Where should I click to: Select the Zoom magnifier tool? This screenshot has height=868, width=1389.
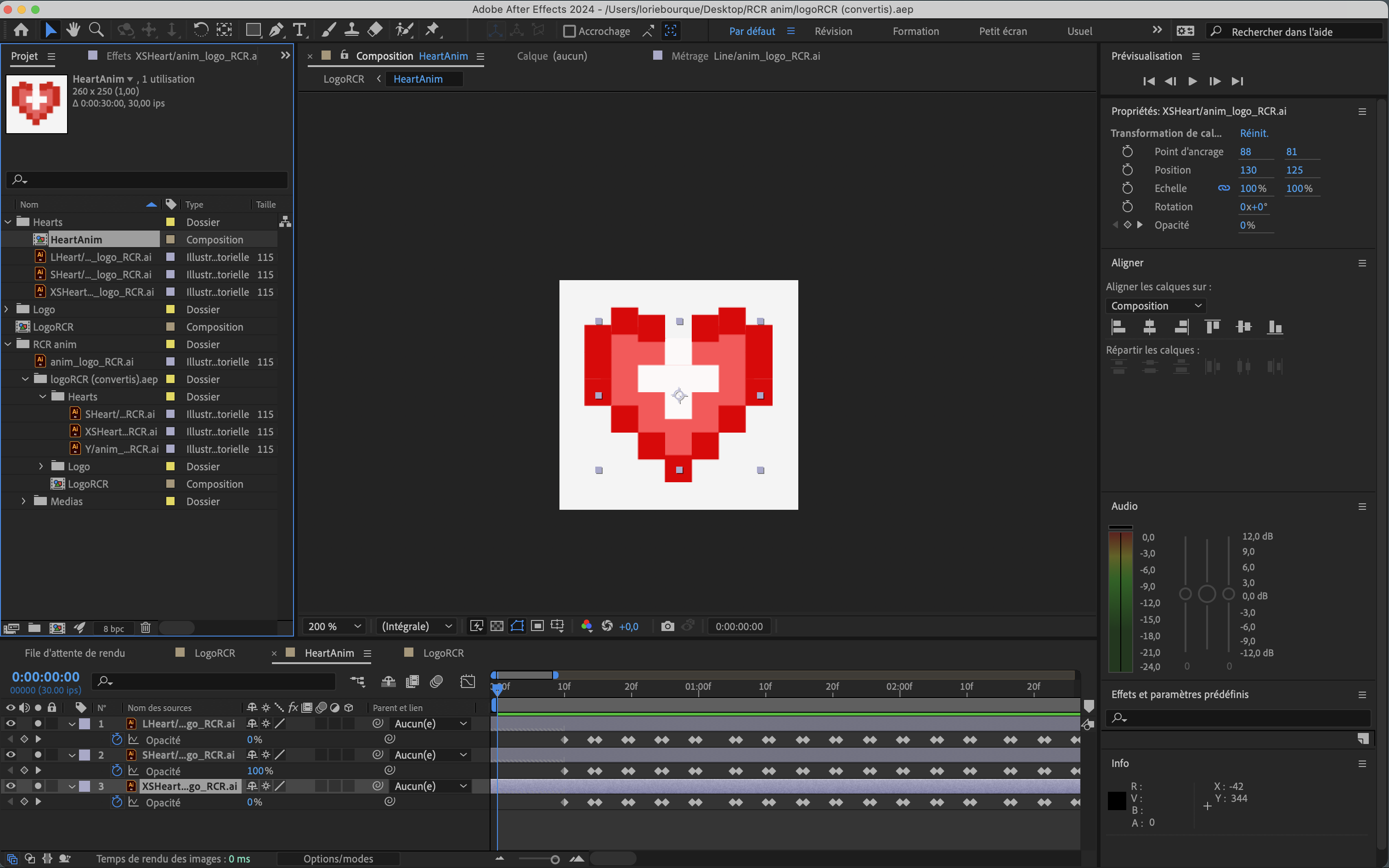(x=96, y=30)
